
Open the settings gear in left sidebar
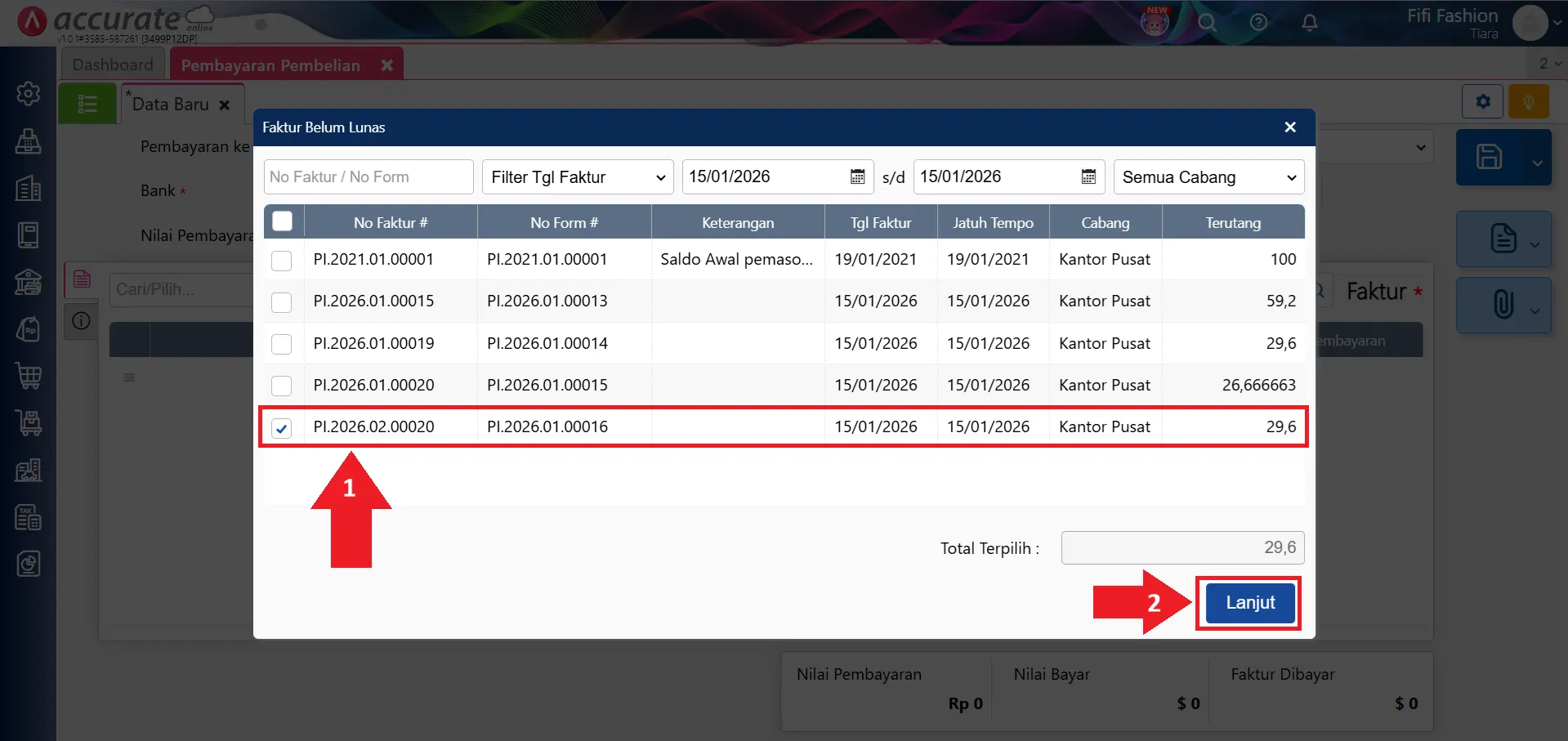[x=29, y=94]
